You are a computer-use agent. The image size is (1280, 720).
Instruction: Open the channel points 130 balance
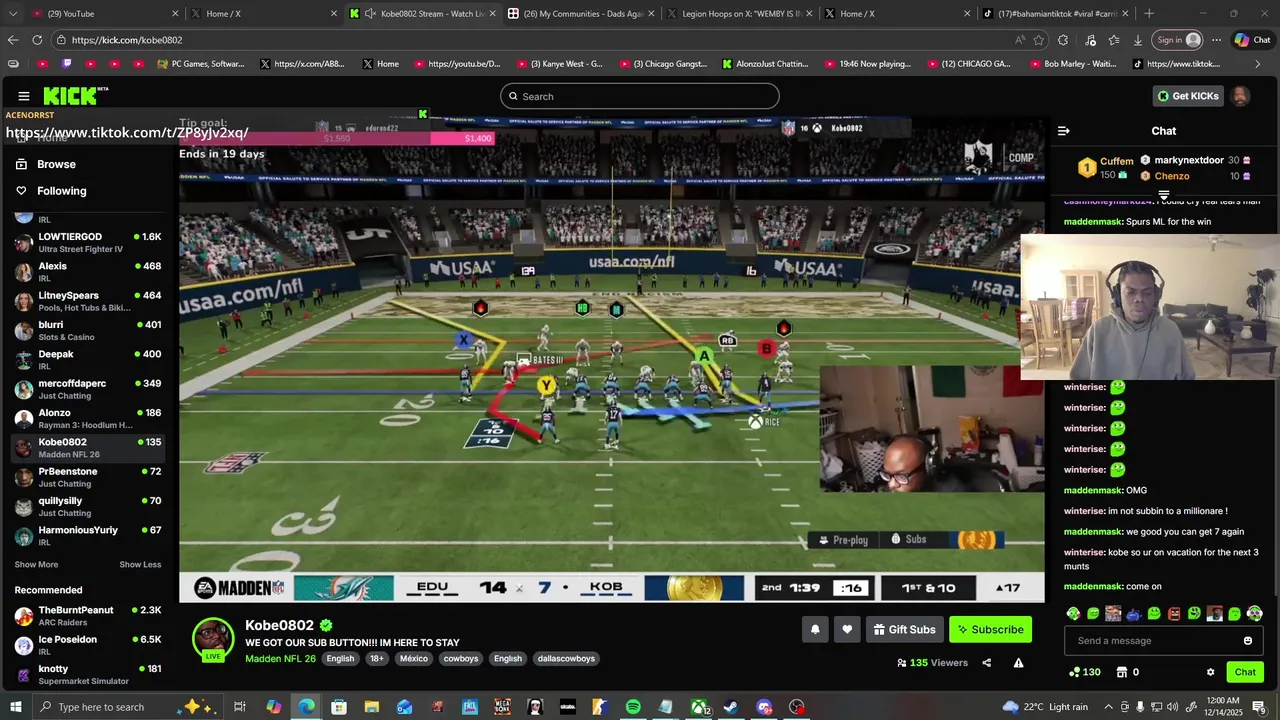(1085, 672)
